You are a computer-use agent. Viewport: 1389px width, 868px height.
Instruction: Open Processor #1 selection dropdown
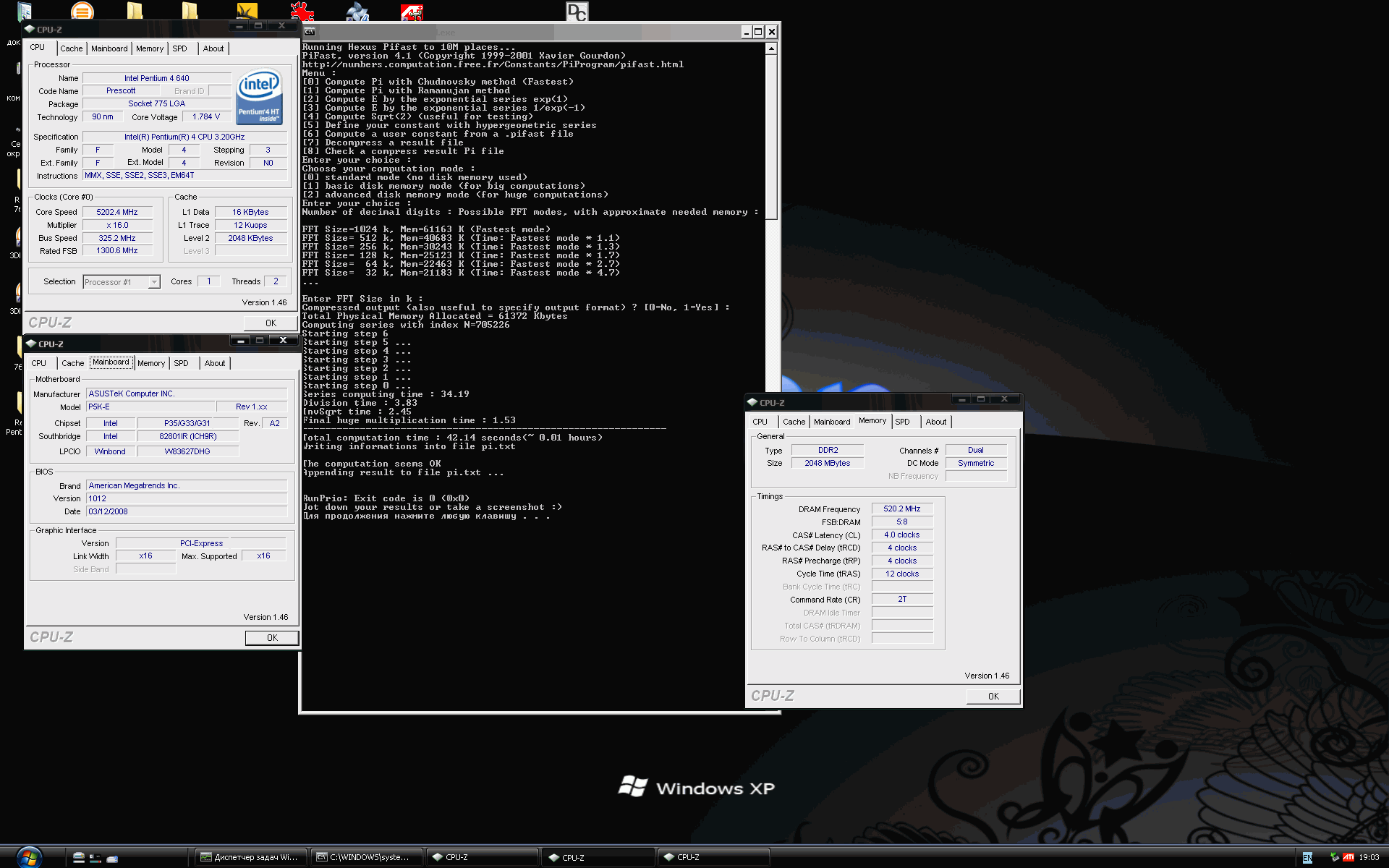coord(154,282)
